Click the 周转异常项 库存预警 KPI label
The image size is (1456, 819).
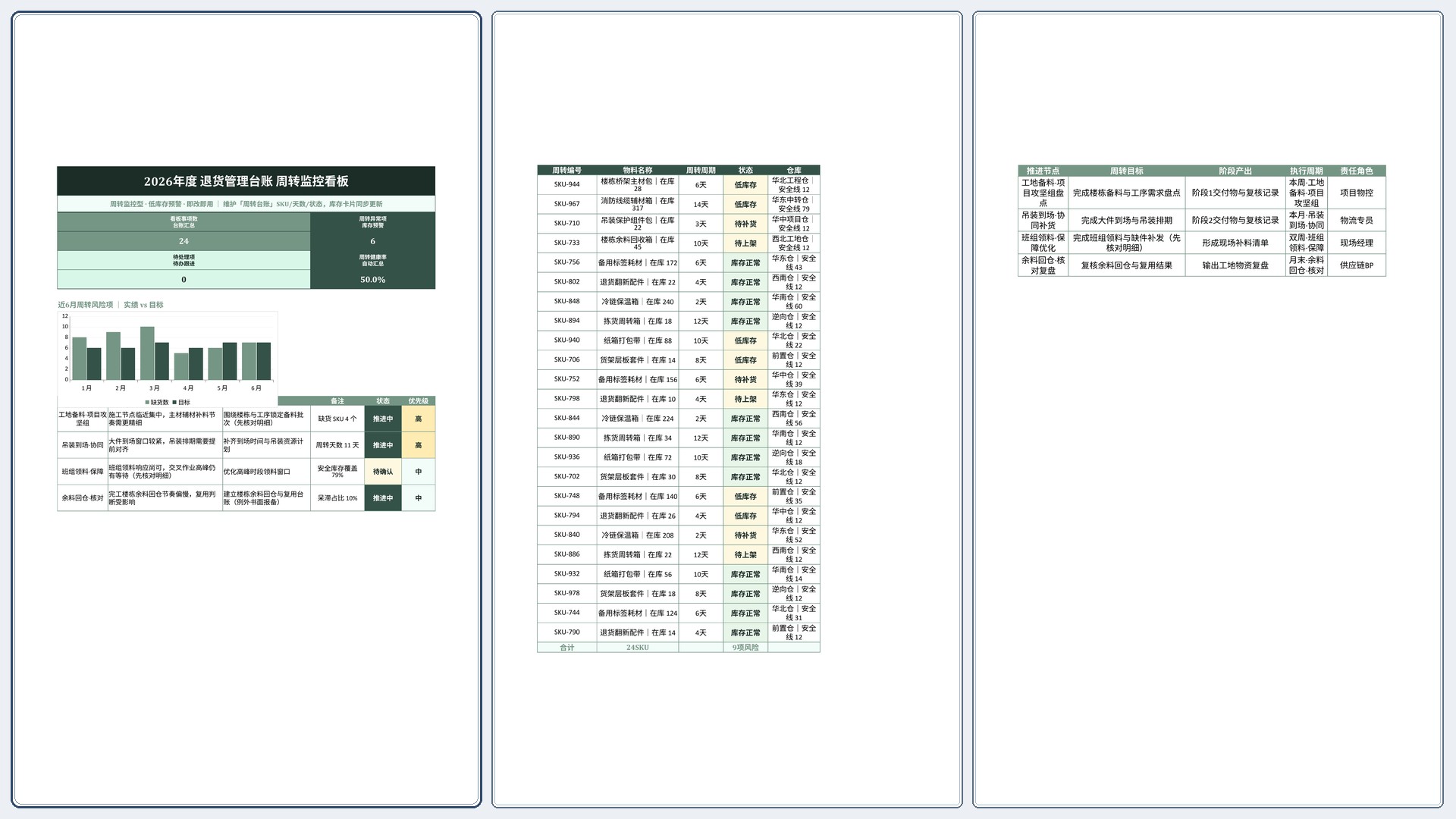[x=372, y=222]
